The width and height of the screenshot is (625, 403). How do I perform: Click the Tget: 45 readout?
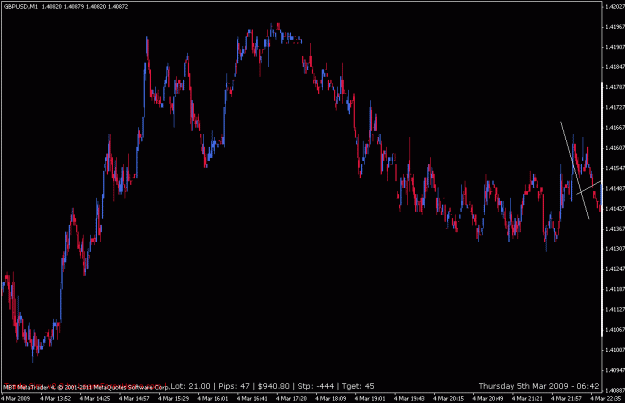(358, 386)
